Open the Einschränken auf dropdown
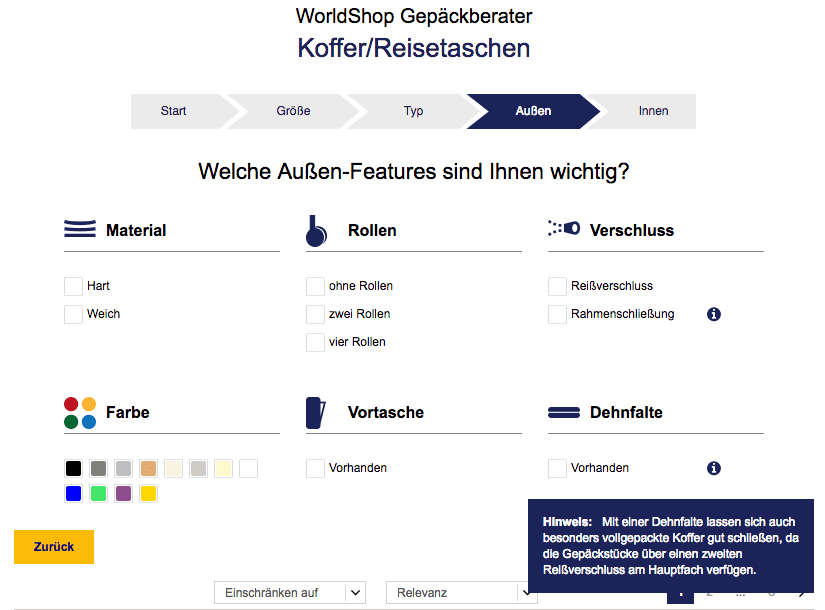Image resolution: width=825 pixels, height=610 pixels. tap(289, 592)
